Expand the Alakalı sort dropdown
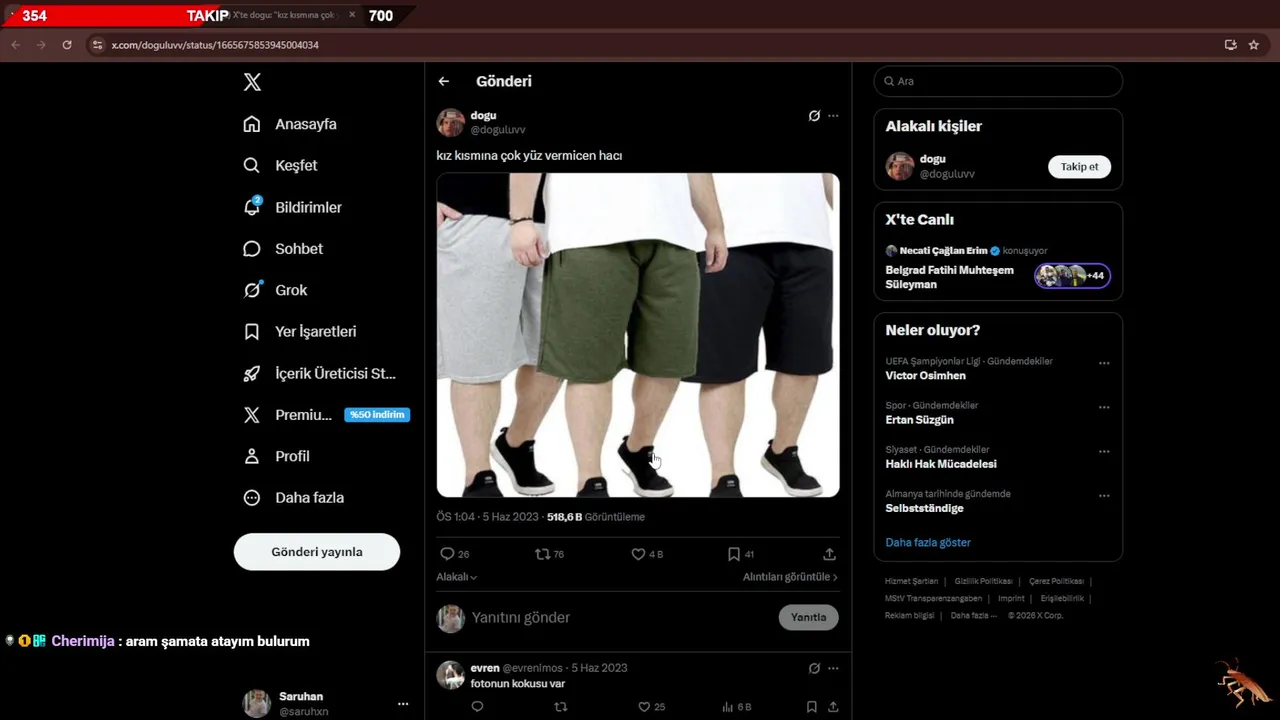 (456, 577)
